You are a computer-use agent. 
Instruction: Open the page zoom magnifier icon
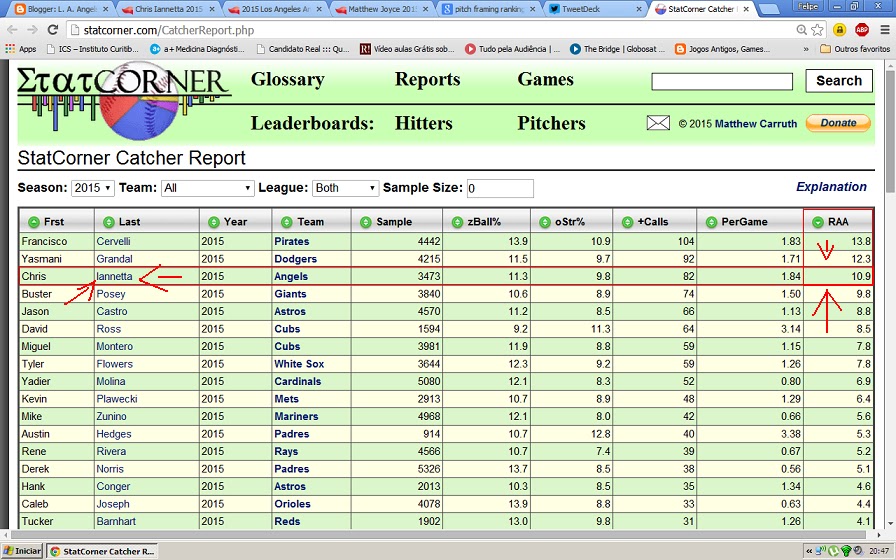click(x=802, y=30)
